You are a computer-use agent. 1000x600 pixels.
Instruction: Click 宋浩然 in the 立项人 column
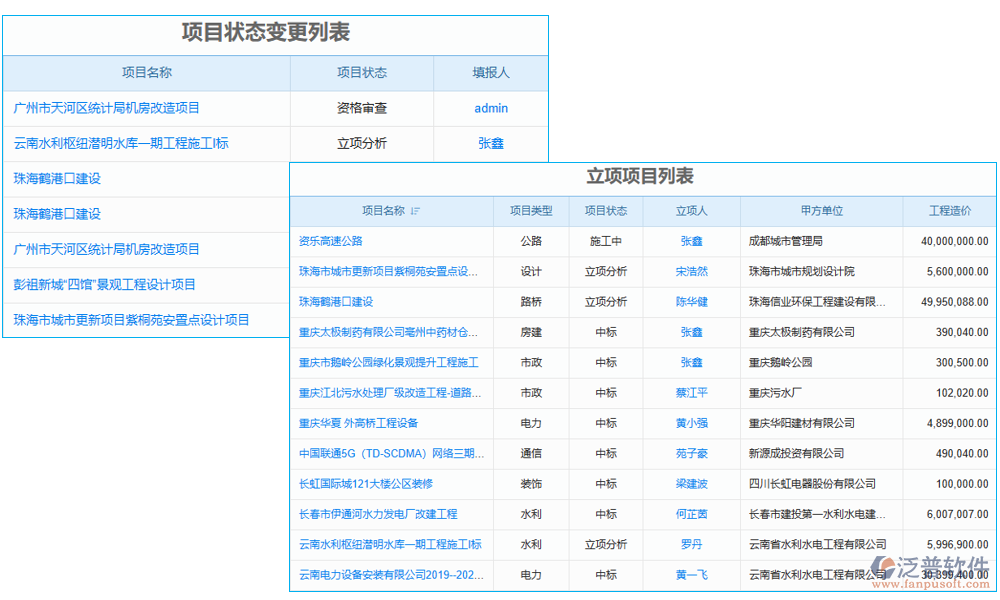pyautogui.click(x=690, y=271)
